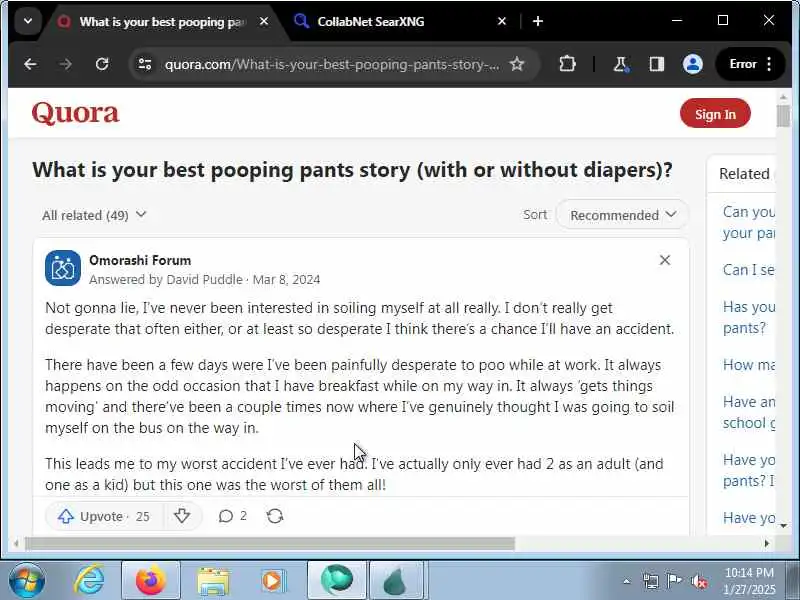Open the related question starting 'Has you'
Image resolution: width=800 pixels, height=600 pixels.
click(748, 317)
